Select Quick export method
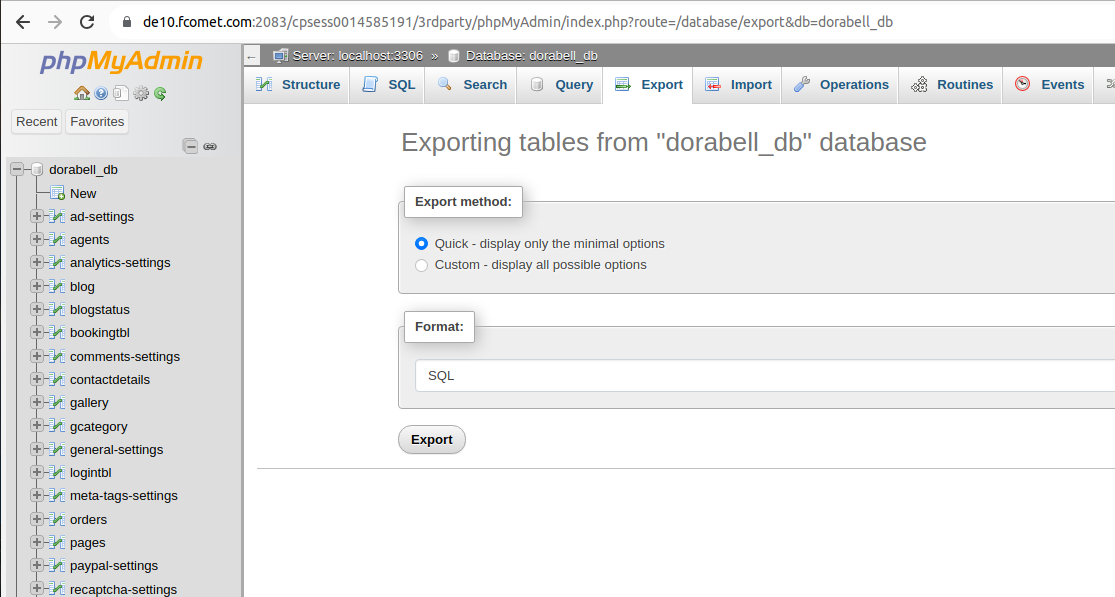Image resolution: width=1115 pixels, height=597 pixels. 421,243
